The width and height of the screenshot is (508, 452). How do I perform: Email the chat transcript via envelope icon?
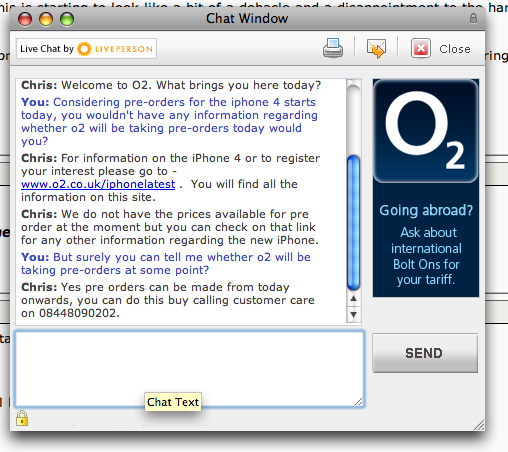(376, 49)
